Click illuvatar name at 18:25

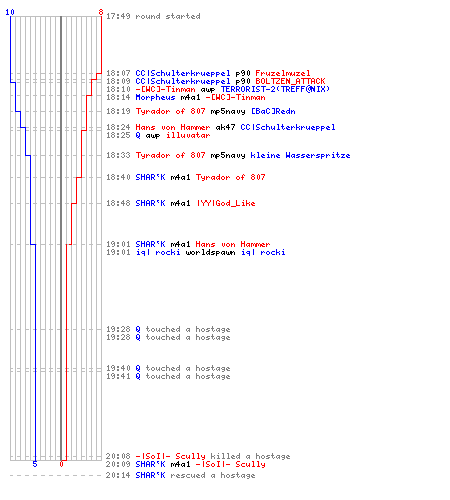pyautogui.click(x=188, y=135)
